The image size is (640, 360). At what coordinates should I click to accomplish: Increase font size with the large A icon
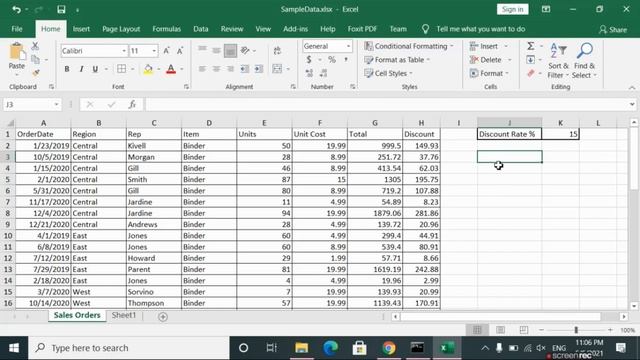166,51
